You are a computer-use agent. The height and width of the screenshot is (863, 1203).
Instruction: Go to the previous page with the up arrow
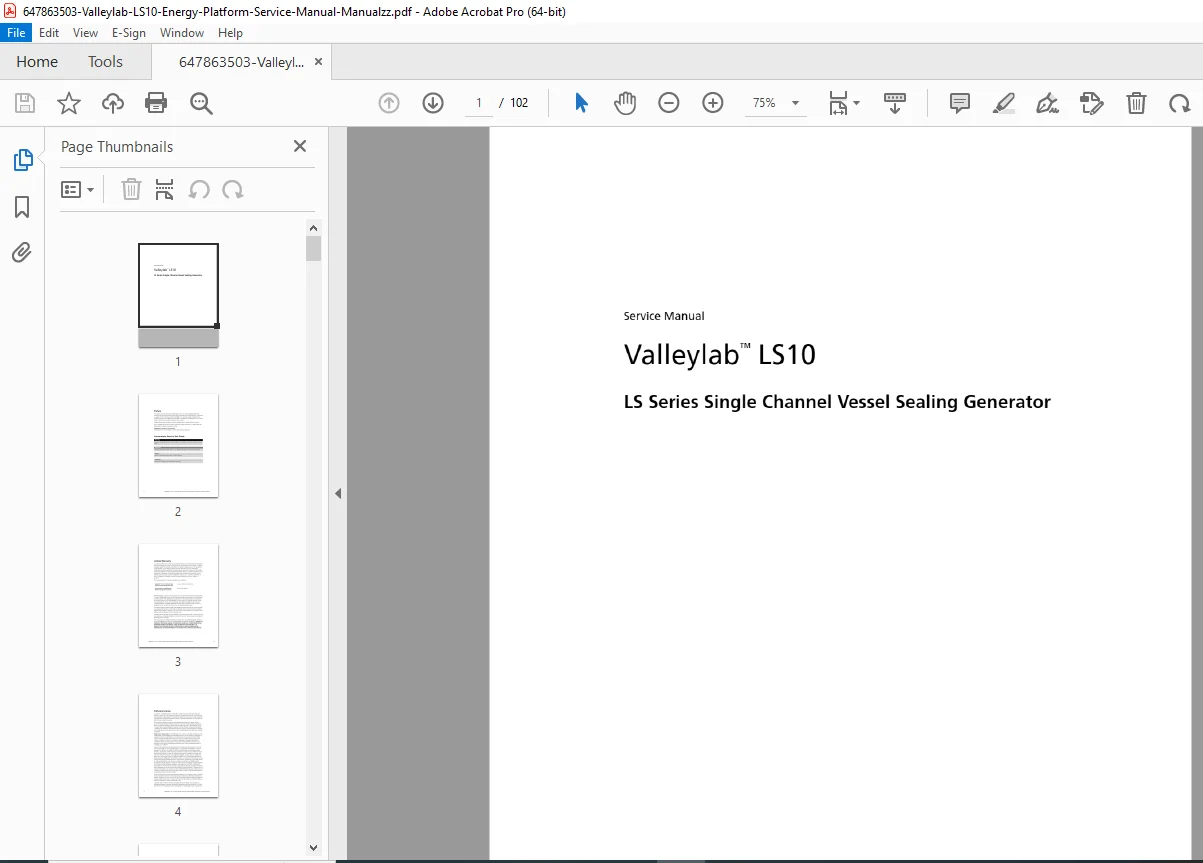pos(389,103)
